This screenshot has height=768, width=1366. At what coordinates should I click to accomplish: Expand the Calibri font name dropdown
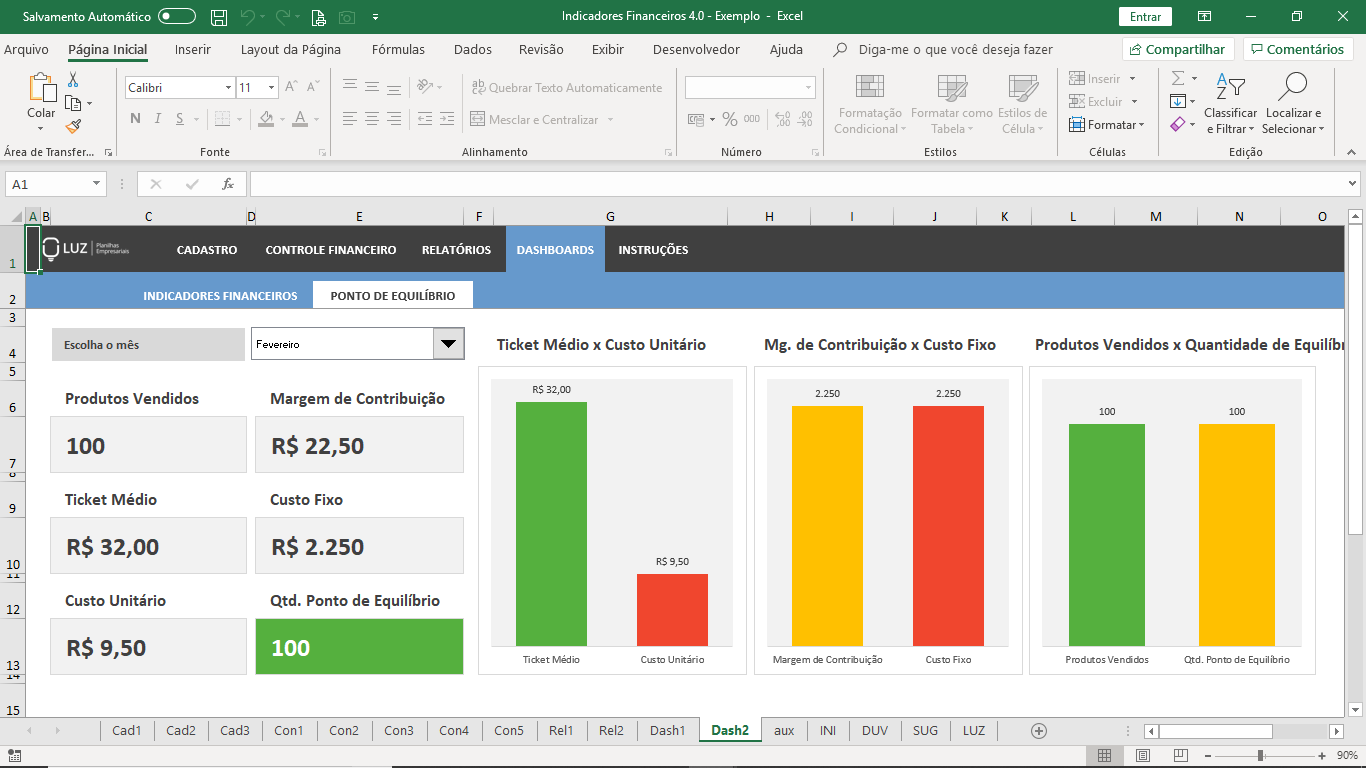[x=228, y=88]
